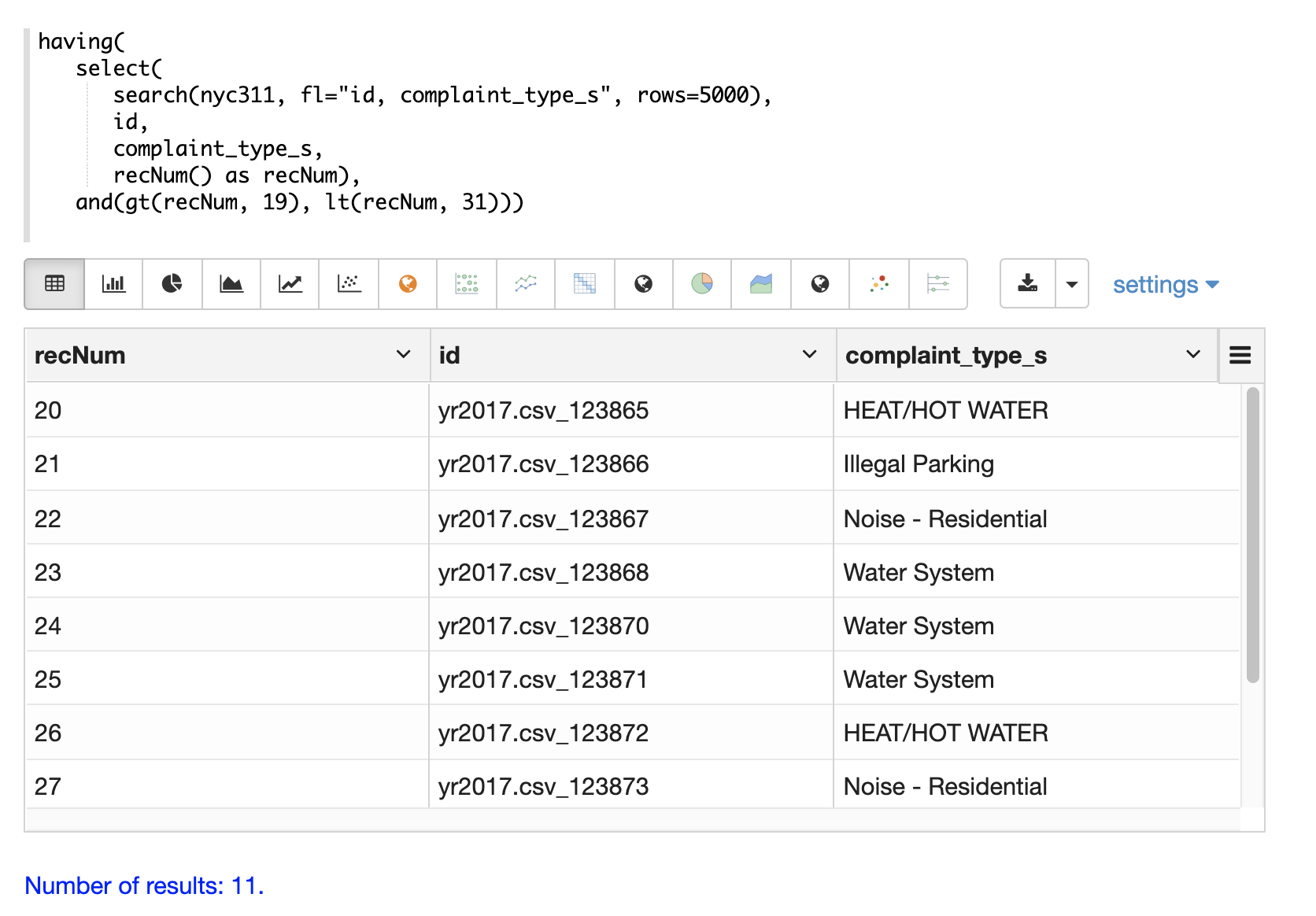1316x916 pixels.
Task: Click the blue heatmap matrix icon
Action: click(585, 284)
